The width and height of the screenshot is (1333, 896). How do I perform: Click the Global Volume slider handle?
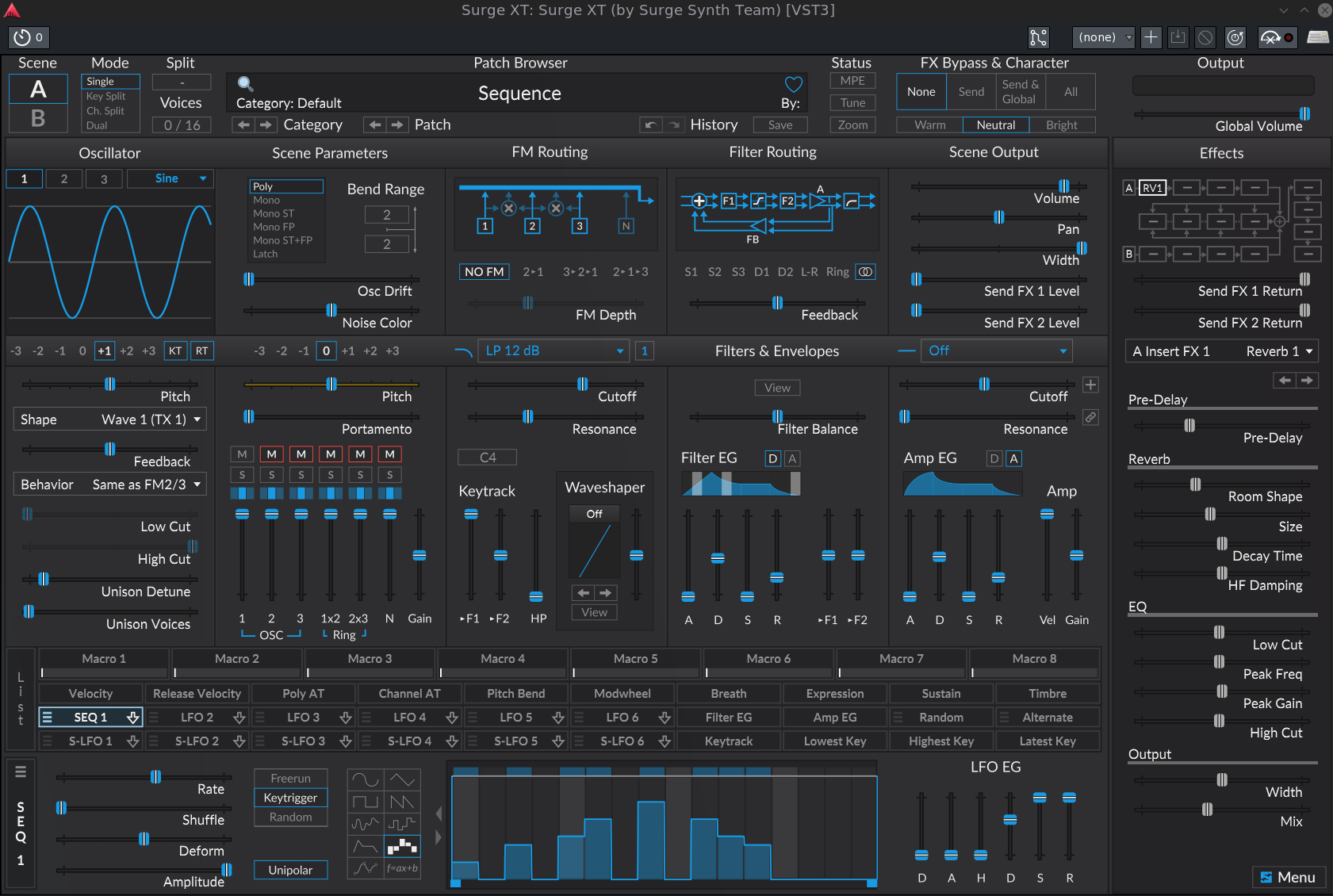point(1304,113)
